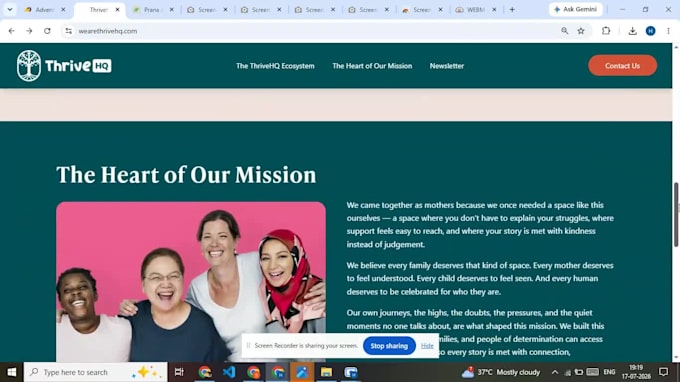The image size is (680, 382).
Task: Click Ask Gemini button
Action: point(575,9)
